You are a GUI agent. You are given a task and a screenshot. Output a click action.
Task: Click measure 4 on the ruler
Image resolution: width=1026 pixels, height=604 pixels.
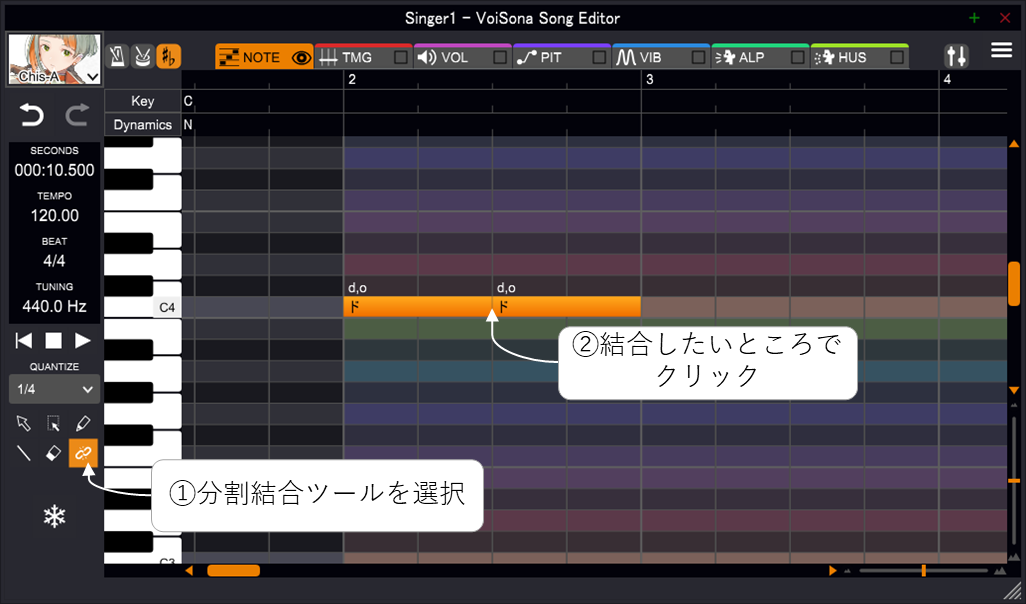coord(947,79)
